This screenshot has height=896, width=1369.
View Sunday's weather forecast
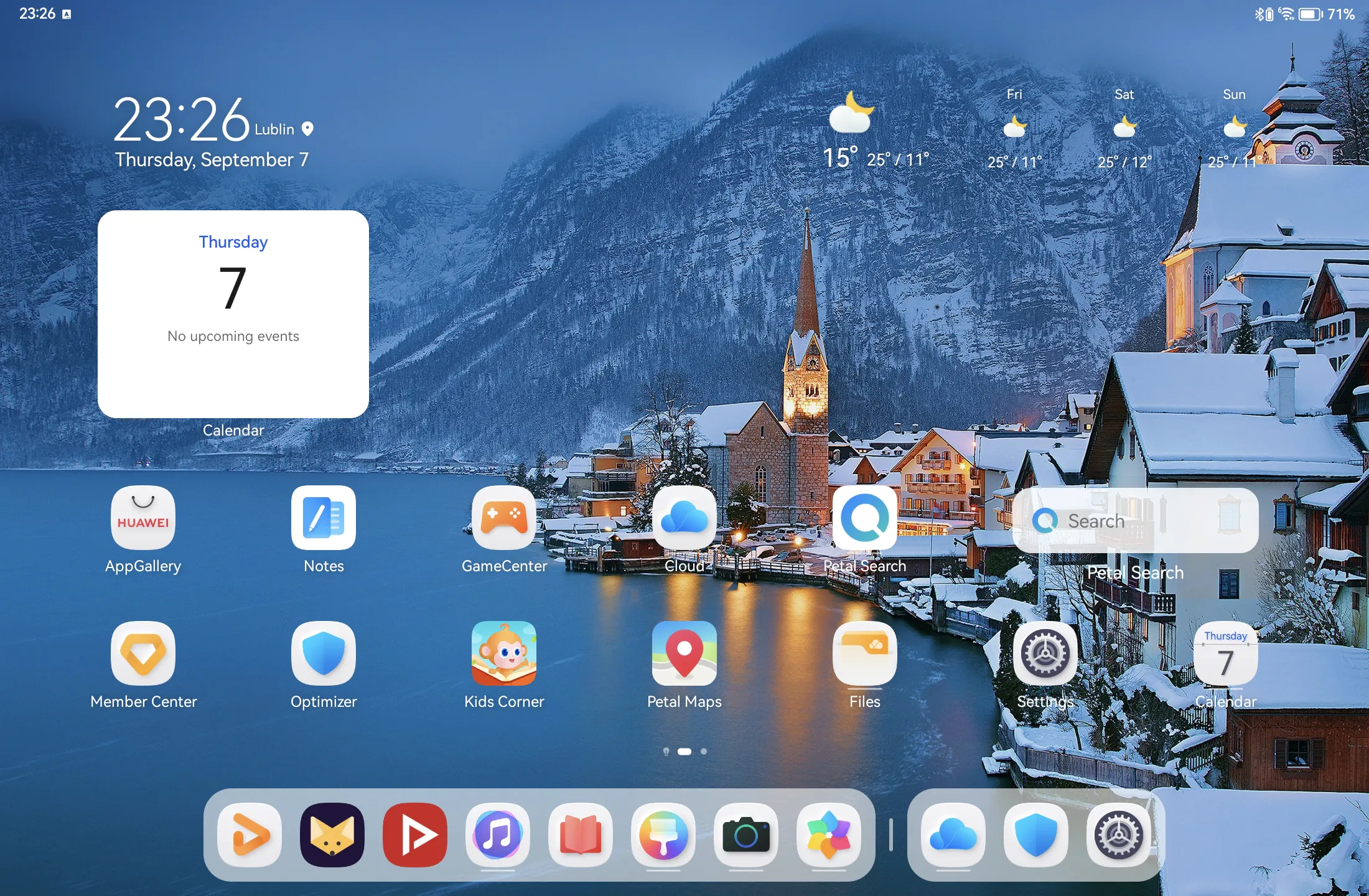pyautogui.click(x=1235, y=129)
